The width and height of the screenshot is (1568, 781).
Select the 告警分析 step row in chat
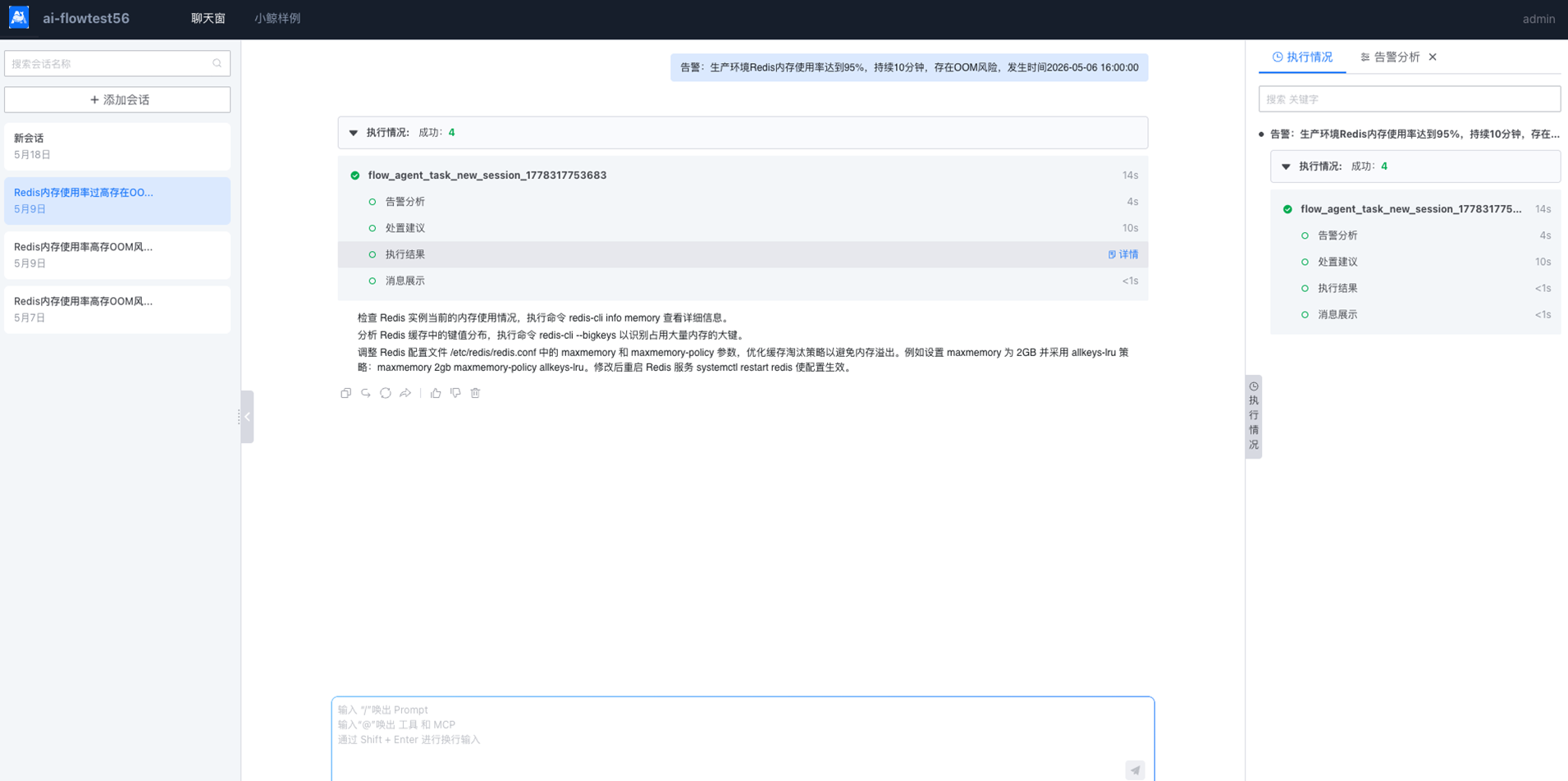click(743, 202)
